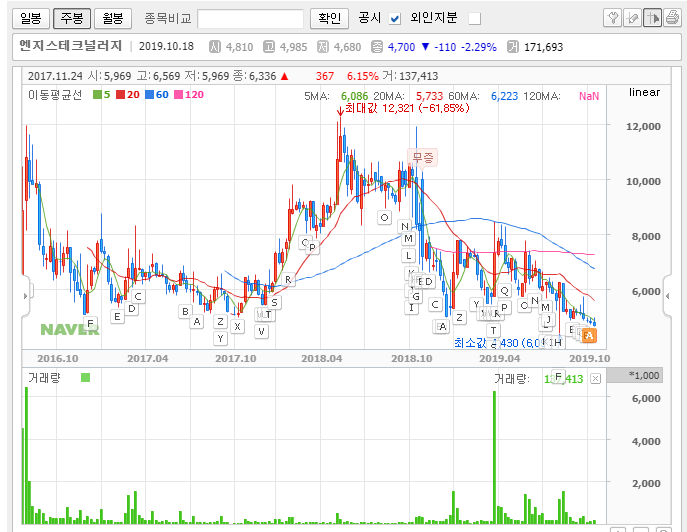This screenshot has height=532, width=687.
Task: Open the orange A disclosure marker
Action: pos(589,336)
